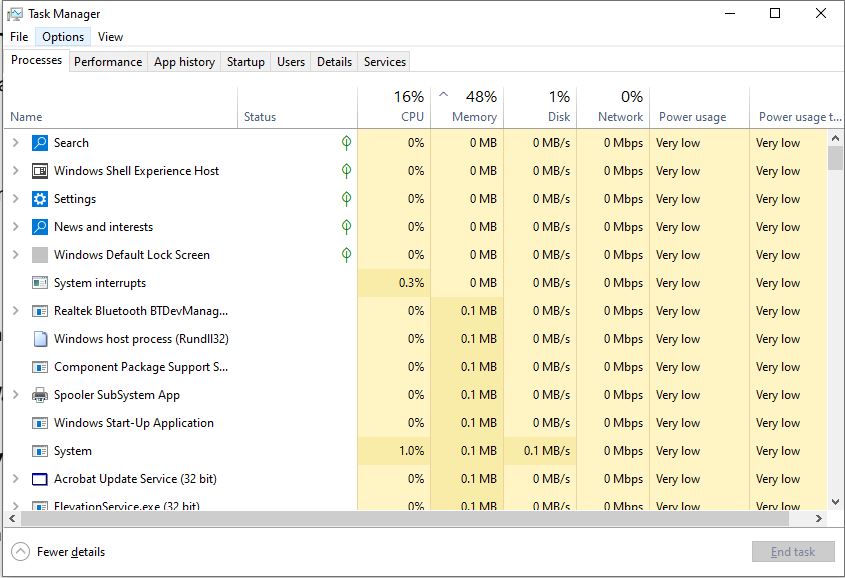The width and height of the screenshot is (845, 578).
Task: Click the 1.0% CPU value for System
Action: (411, 451)
